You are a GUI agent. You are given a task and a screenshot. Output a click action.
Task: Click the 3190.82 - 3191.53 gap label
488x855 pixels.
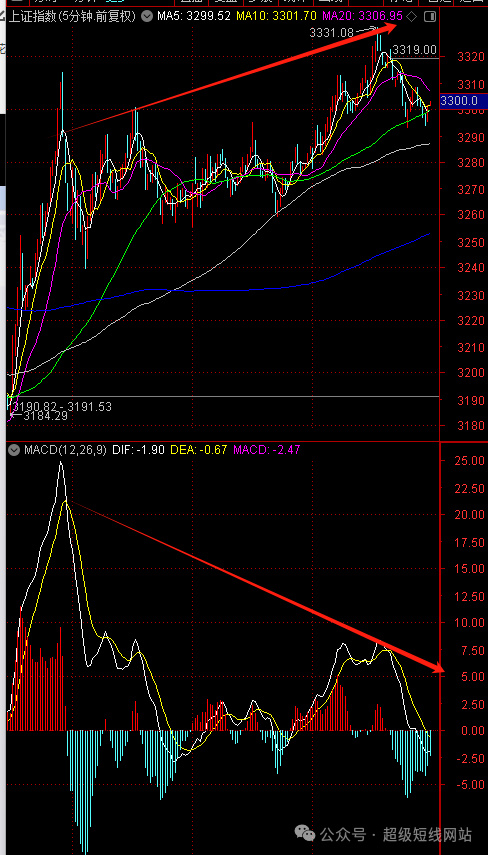coord(62,406)
